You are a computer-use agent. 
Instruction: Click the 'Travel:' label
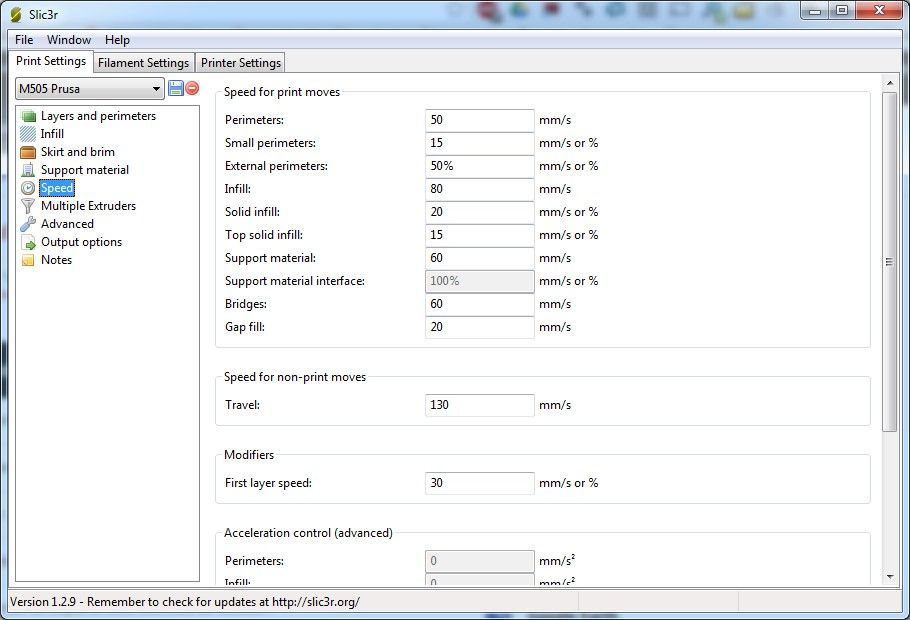242,405
